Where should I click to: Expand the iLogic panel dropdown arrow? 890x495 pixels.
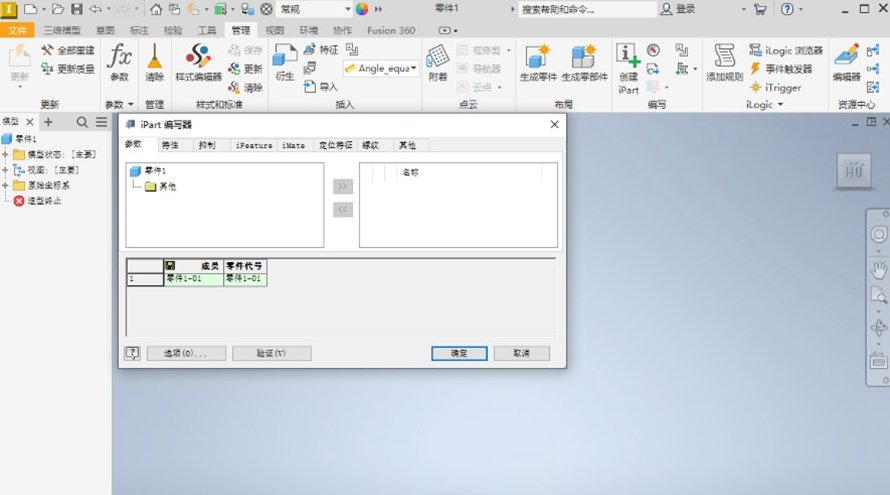tap(780, 104)
